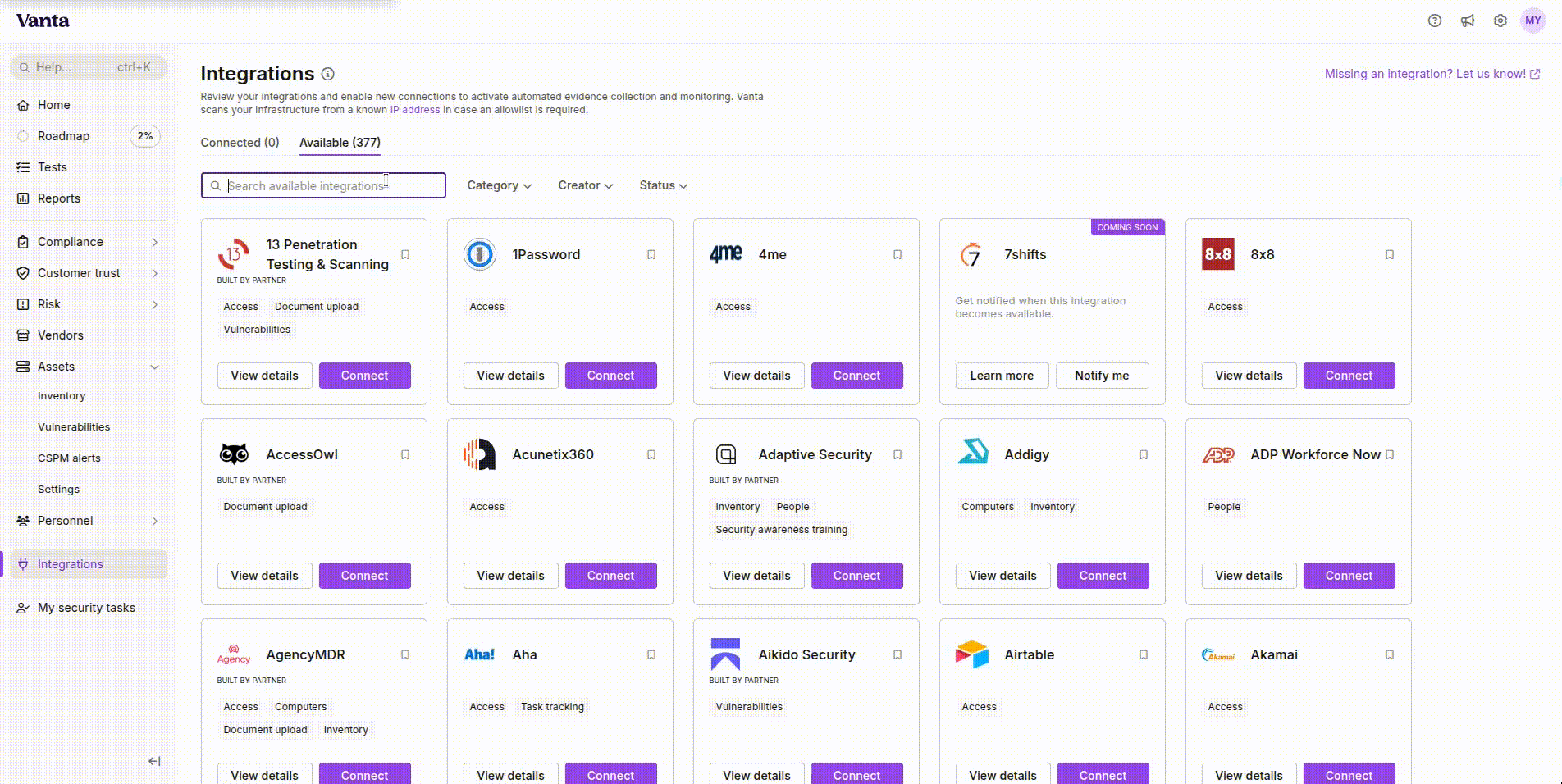Bookmark the Adaptive Security integration
Viewport: 1562px width, 784px height.
coord(897,455)
